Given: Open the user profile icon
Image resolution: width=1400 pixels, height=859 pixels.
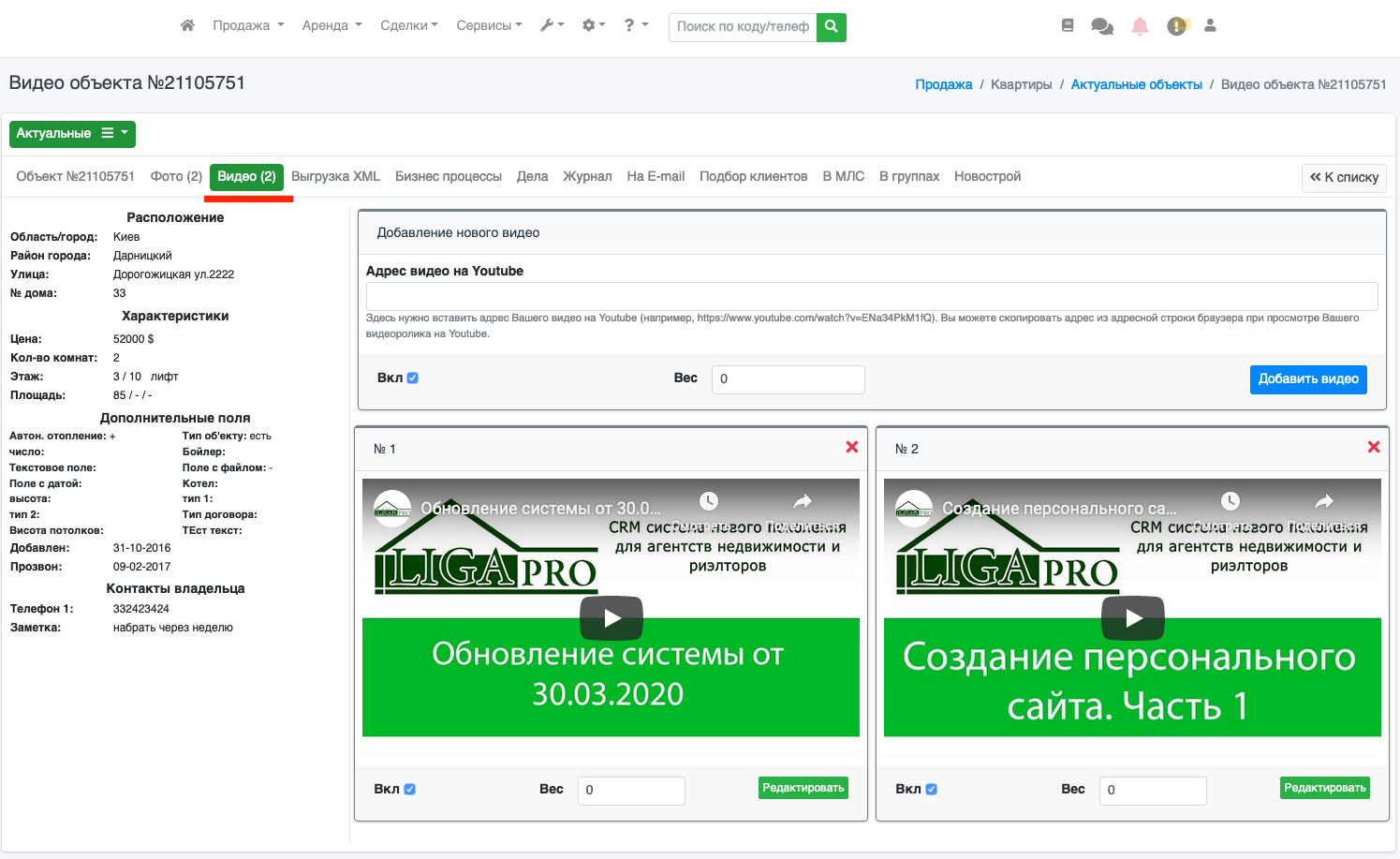Looking at the screenshot, I should [1210, 25].
